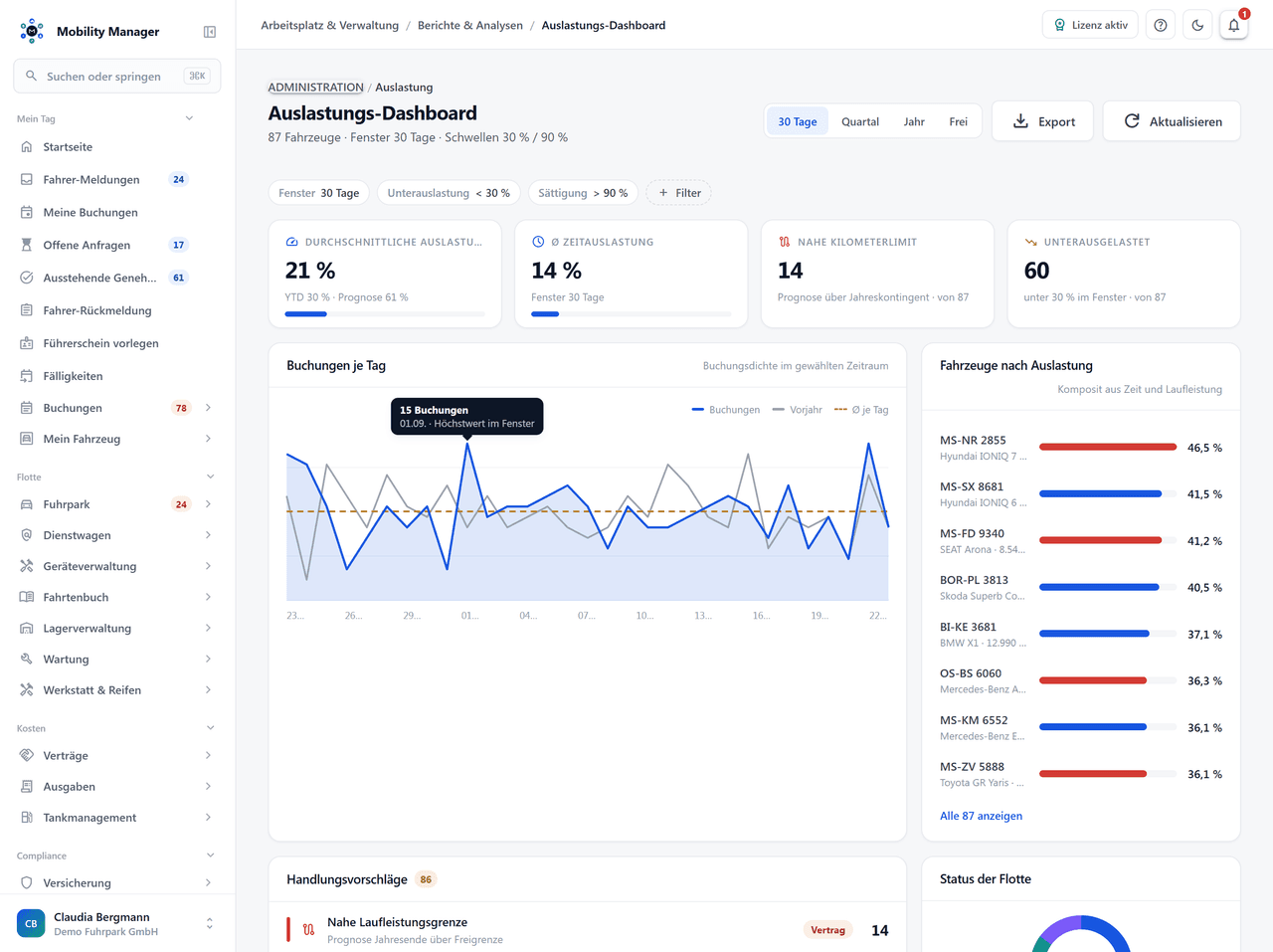Screen dimensions: 1273x952
Task: Click the Führerschein vorlegen ID icon
Action: tap(27, 343)
